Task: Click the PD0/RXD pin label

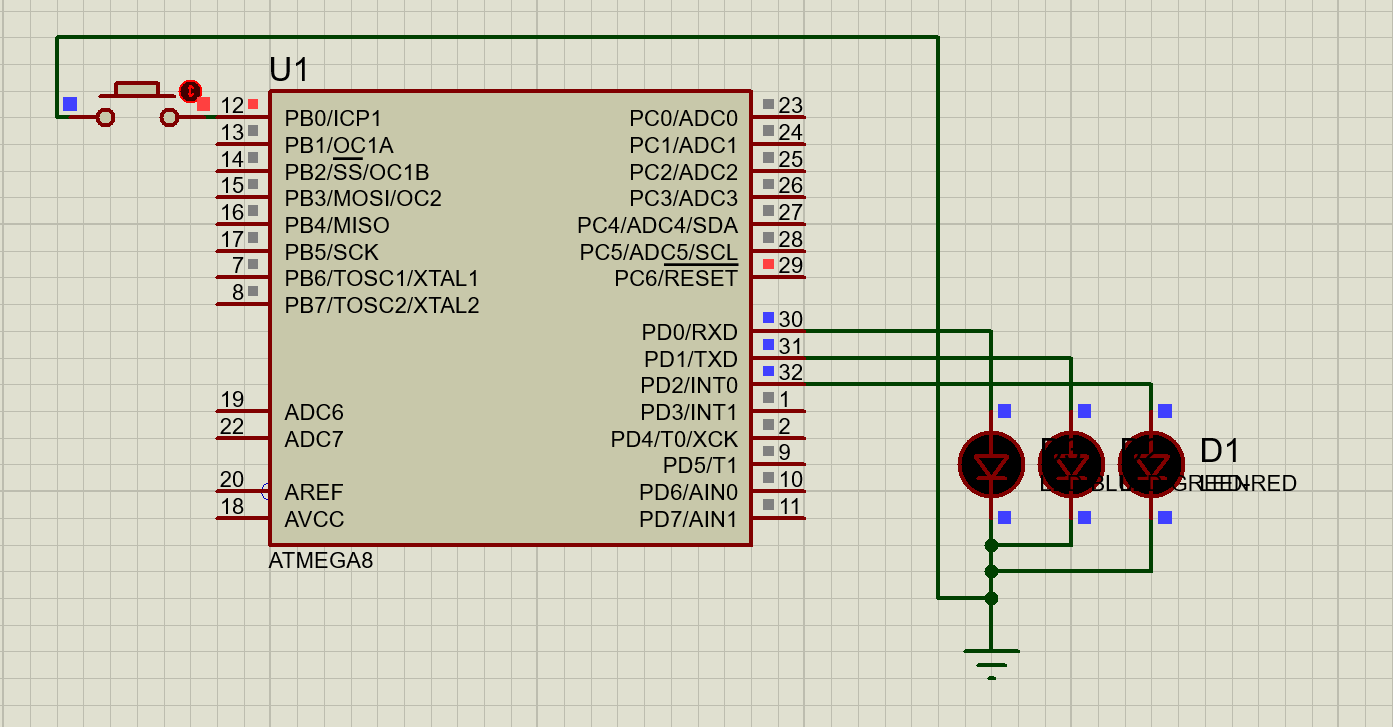Action: click(690, 332)
